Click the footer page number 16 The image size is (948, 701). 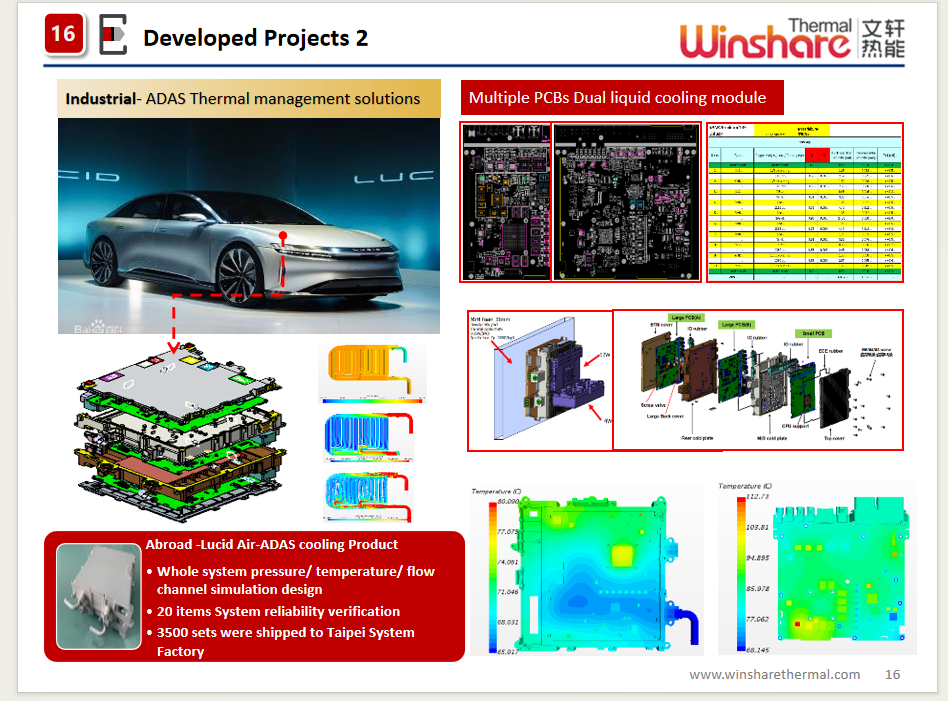[x=892, y=674]
